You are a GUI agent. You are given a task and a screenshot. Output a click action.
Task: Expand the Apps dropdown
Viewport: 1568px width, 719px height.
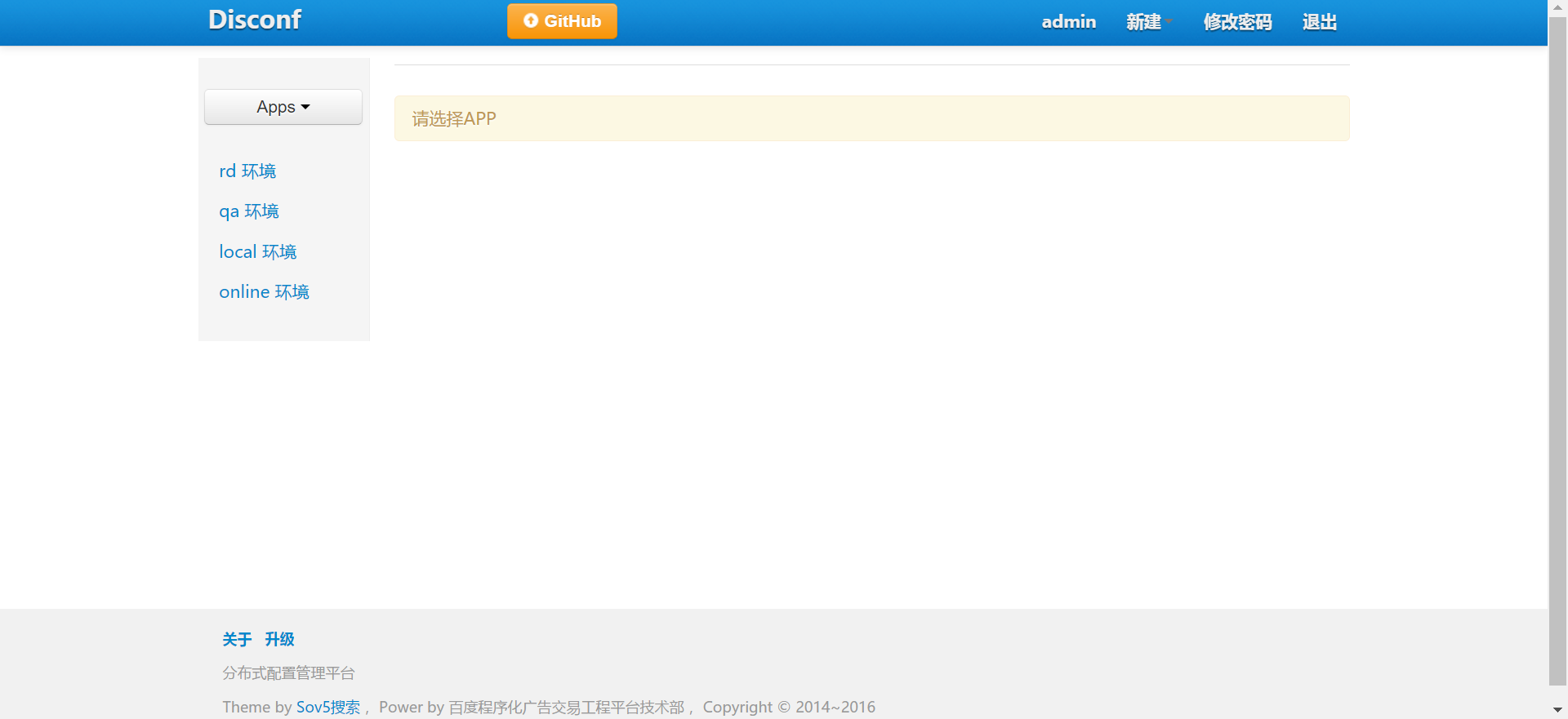click(283, 107)
